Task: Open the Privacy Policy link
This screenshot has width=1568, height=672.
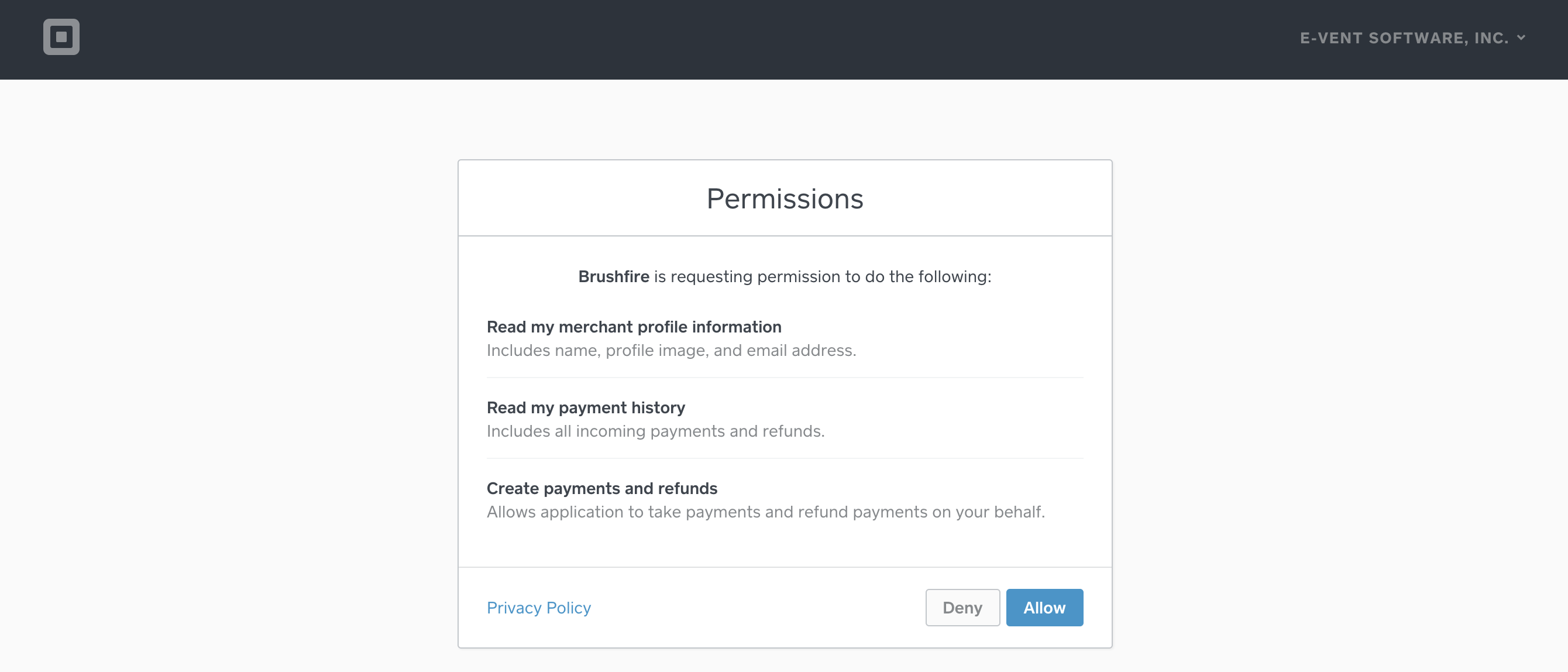Action: pos(538,608)
